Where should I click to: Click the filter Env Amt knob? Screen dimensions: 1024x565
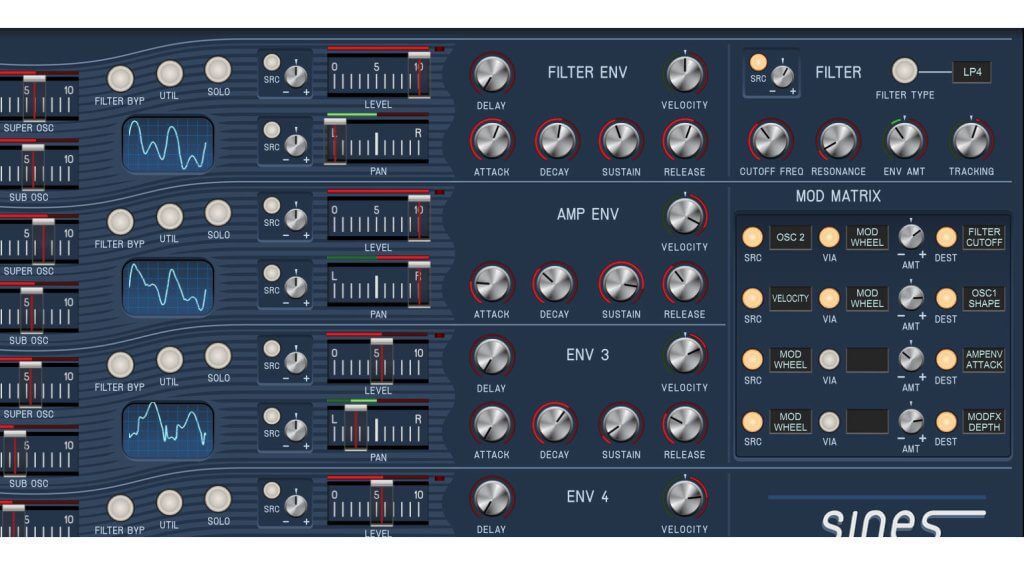(x=905, y=140)
